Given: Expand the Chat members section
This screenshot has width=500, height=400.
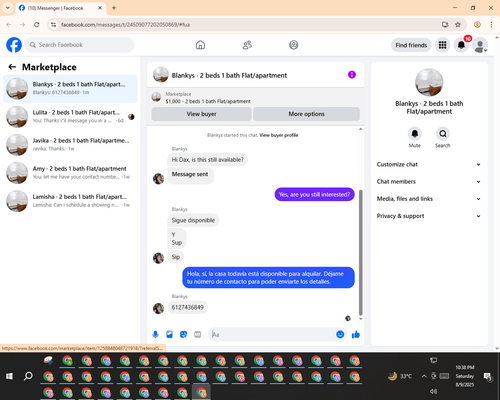Looking at the screenshot, I should [x=429, y=182].
